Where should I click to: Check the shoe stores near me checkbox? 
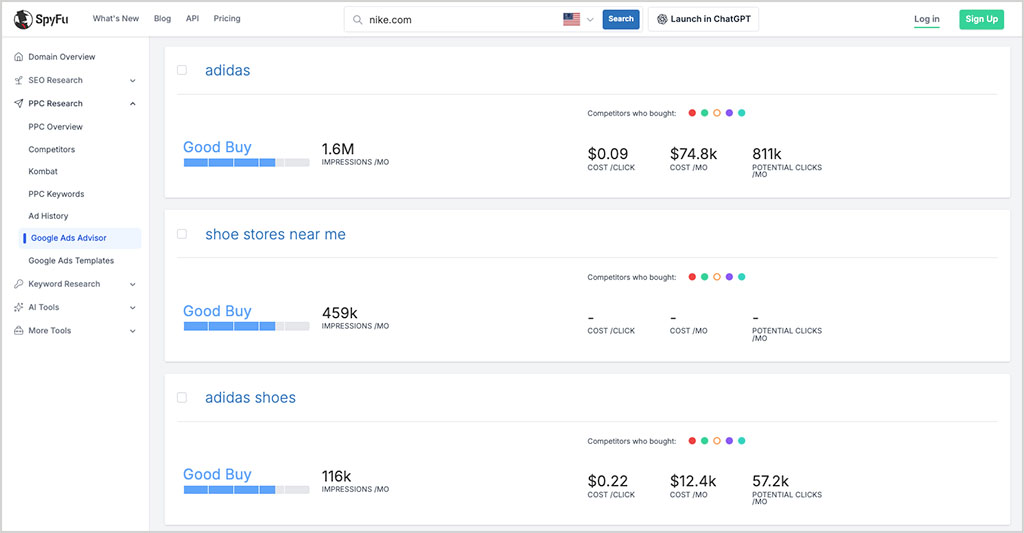click(182, 234)
